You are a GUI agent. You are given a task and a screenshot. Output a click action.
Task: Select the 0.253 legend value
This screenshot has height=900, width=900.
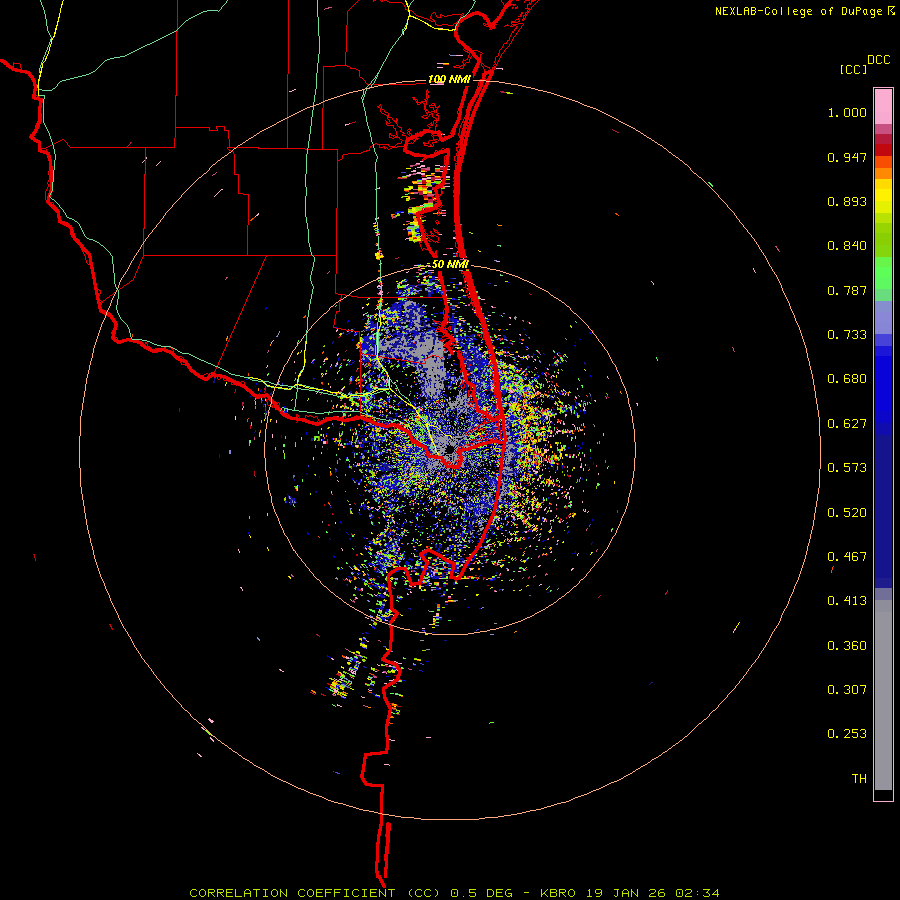[x=847, y=734]
